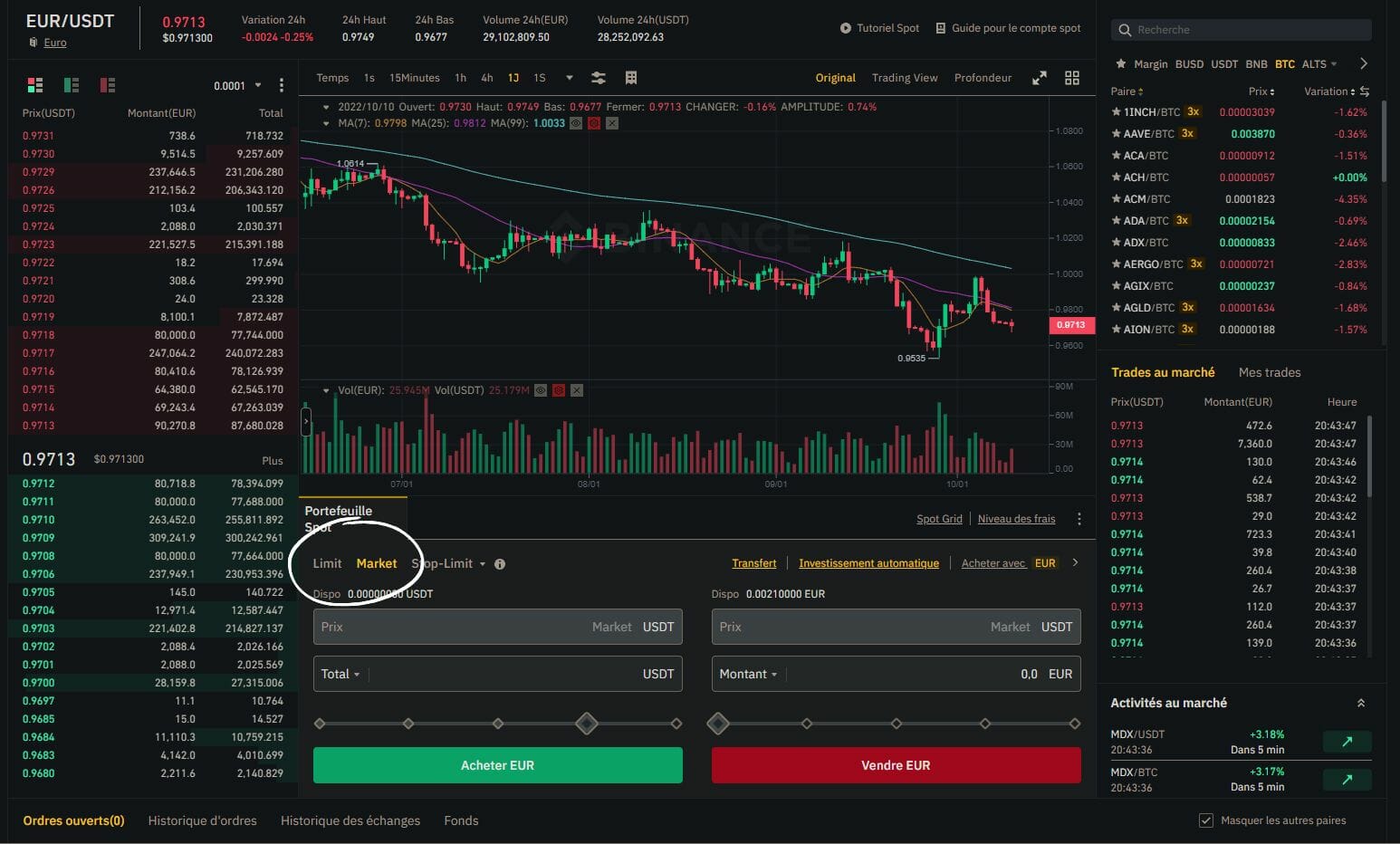Toggle favorite star for ADA/BTC
This screenshot has height=844, width=1400.
[x=1116, y=221]
